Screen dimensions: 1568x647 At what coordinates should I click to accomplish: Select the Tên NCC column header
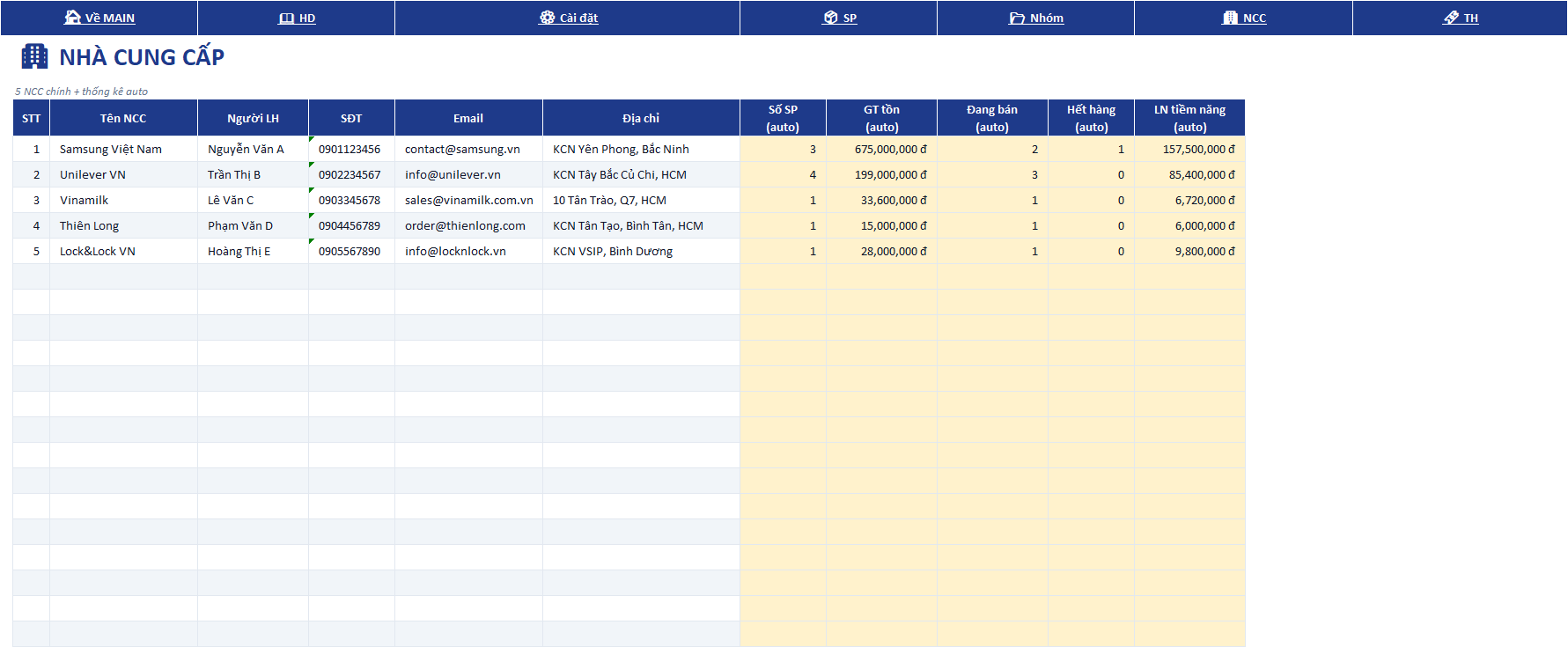(123, 118)
